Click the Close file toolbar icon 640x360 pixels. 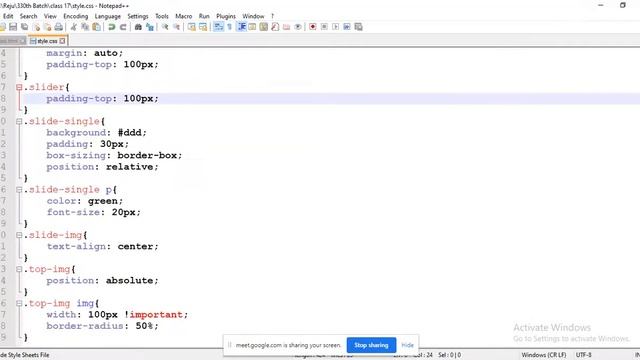pos(36,27)
